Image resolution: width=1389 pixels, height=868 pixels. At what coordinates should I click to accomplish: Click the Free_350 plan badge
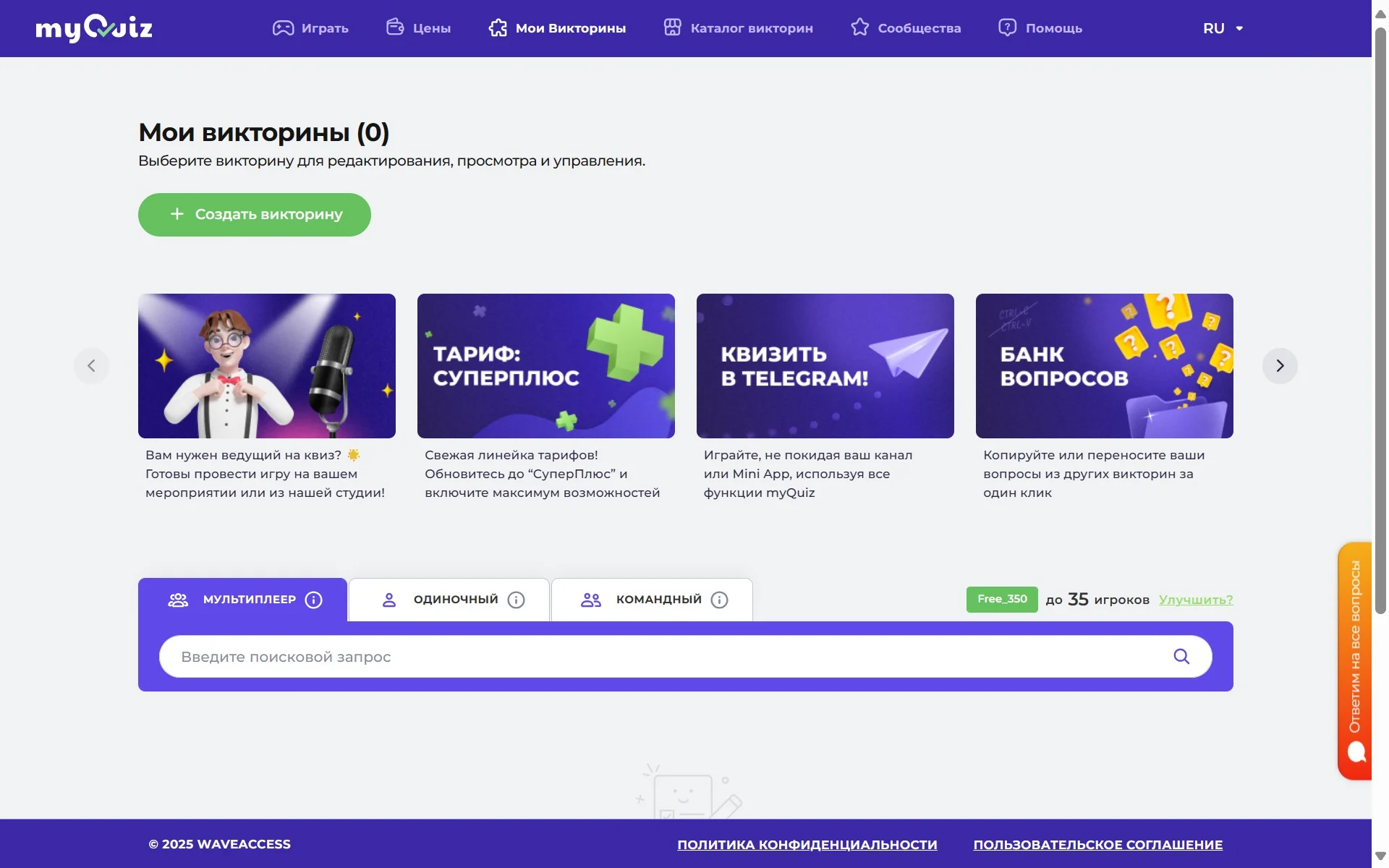(1002, 600)
